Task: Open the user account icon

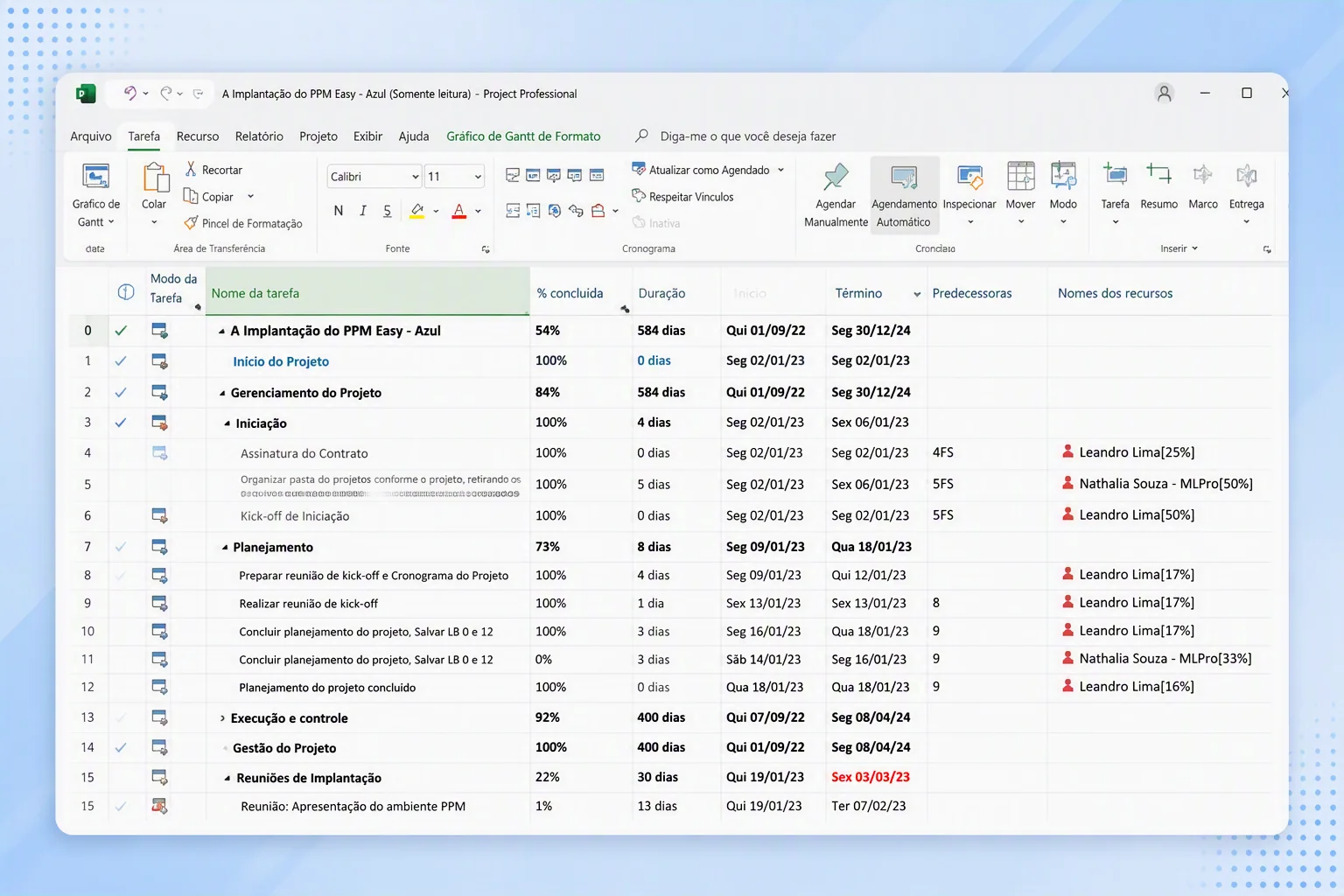Action: click(1164, 94)
